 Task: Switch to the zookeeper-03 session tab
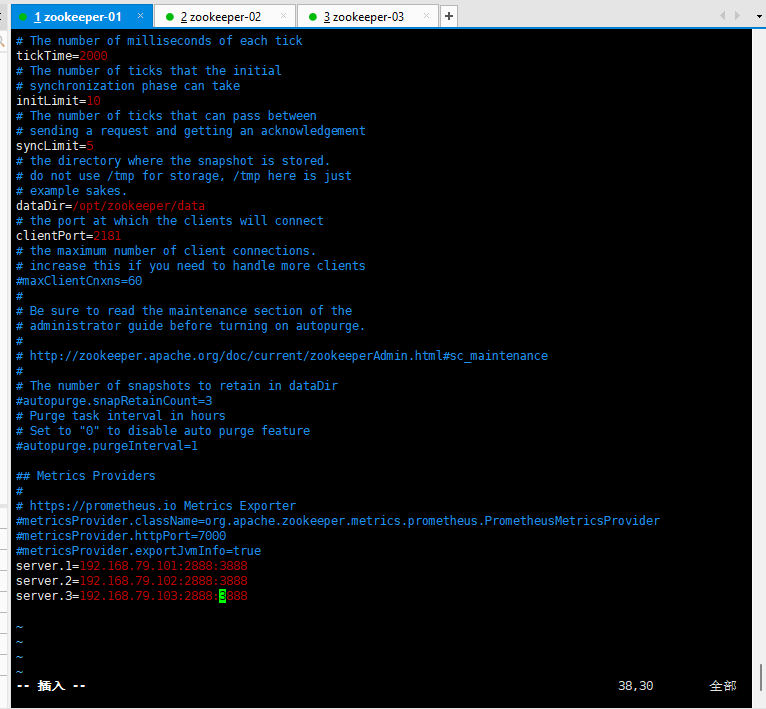point(367,17)
